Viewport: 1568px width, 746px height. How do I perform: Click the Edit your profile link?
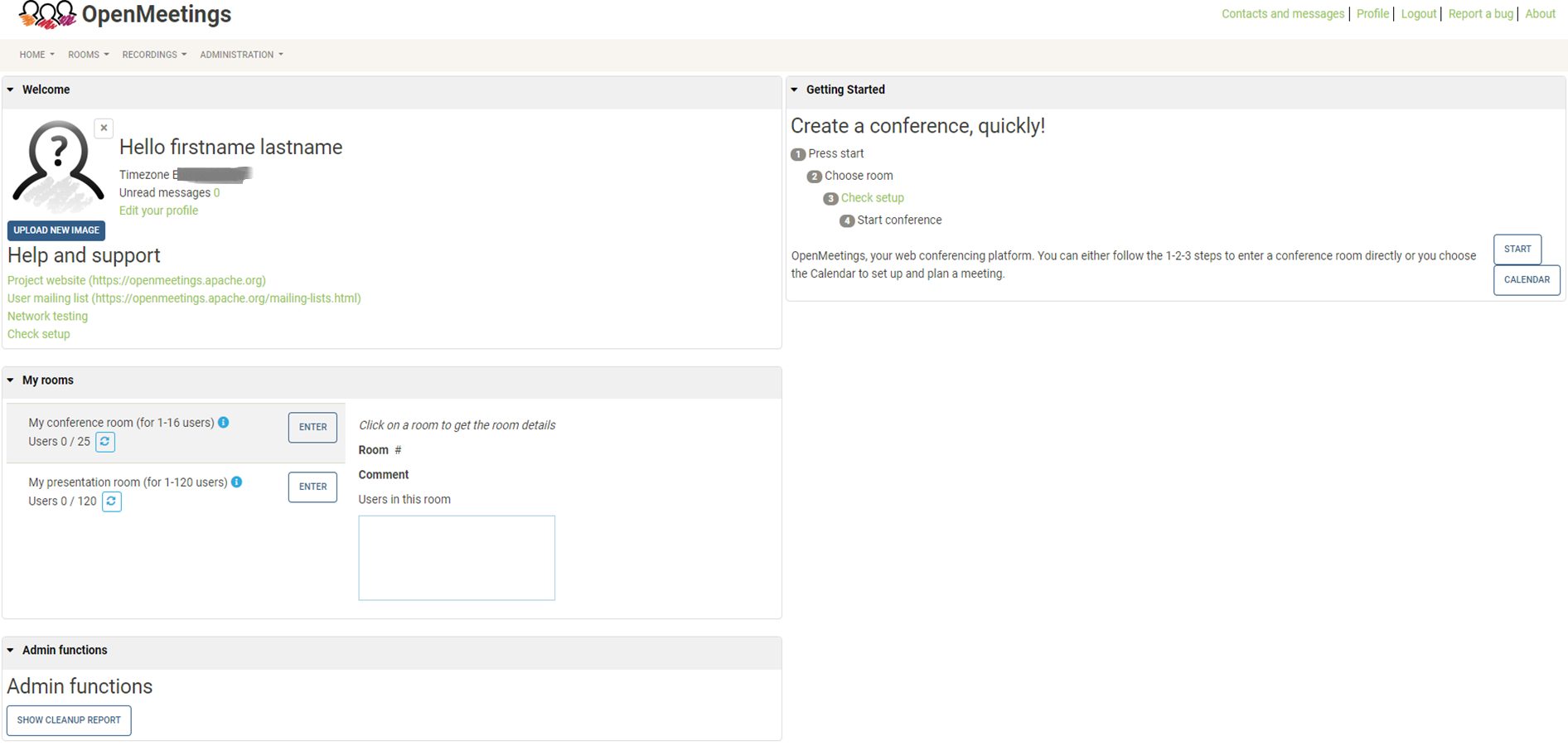(x=158, y=211)
